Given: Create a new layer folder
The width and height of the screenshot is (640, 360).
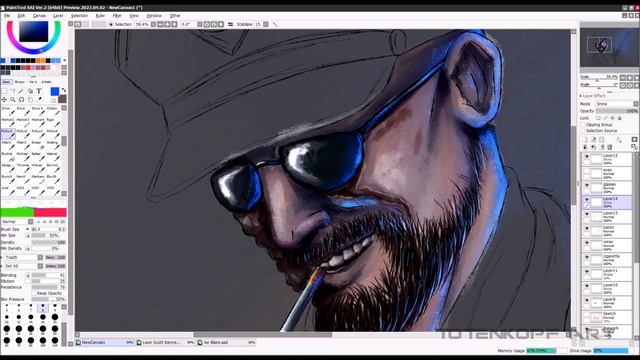Looking at the screenshot, I should click(601, 140).
